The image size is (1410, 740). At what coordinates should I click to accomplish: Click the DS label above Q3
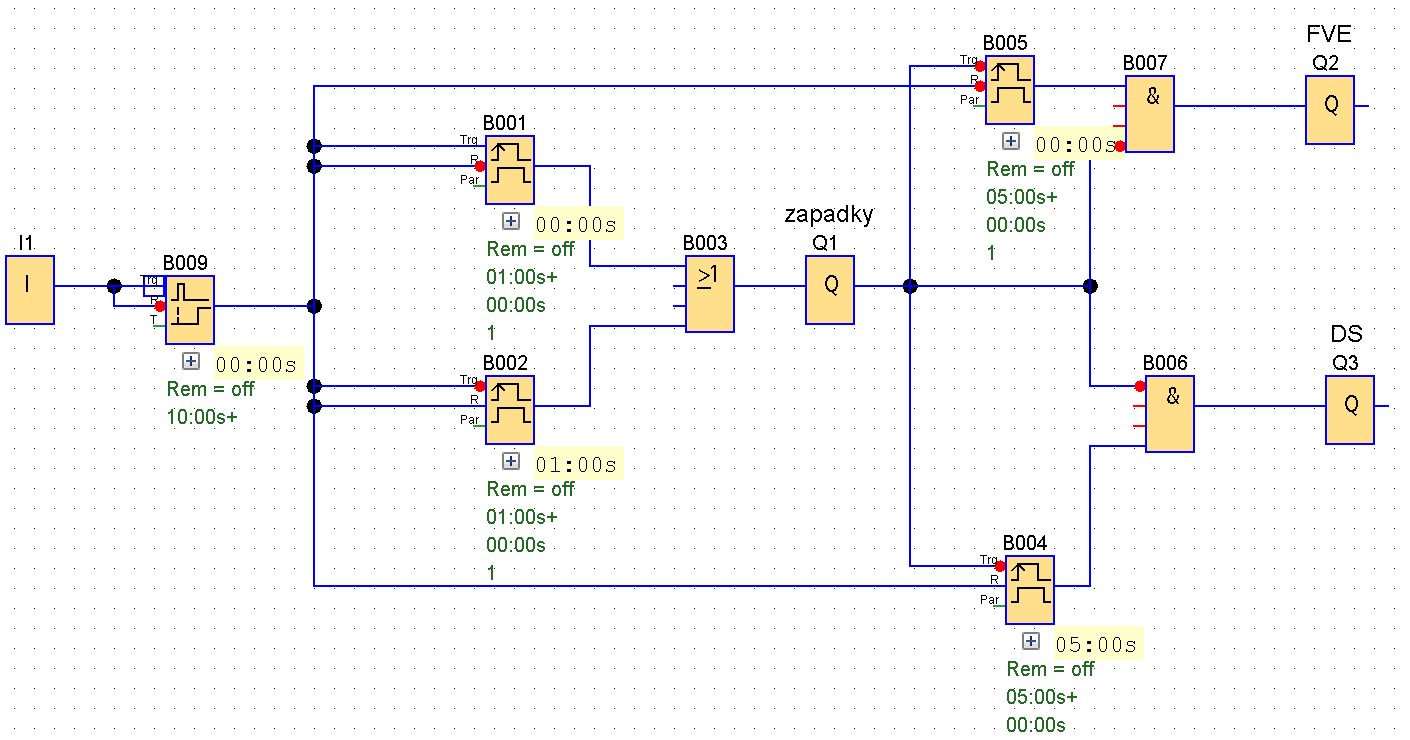pyautogui.click(x=1346, y=334)
